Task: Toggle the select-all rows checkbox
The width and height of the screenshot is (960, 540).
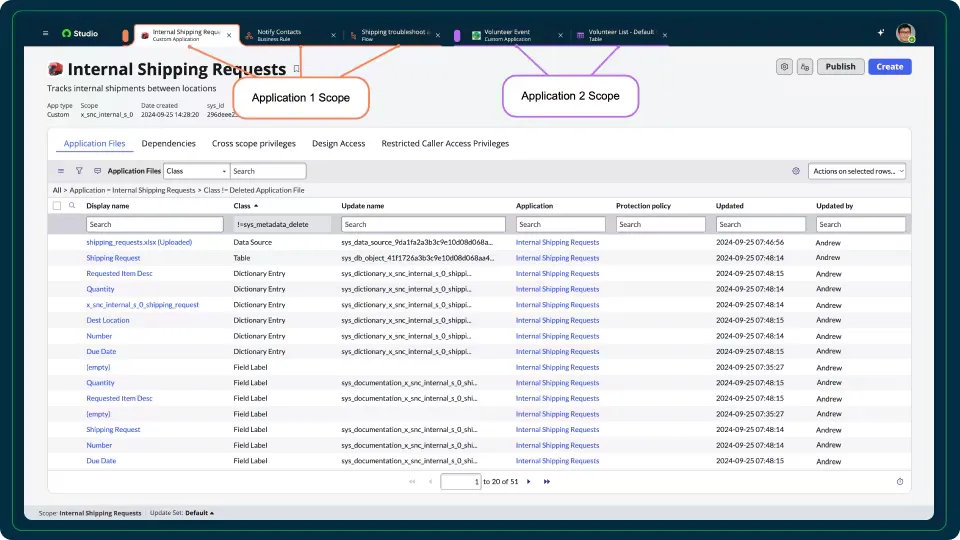Action: 57,206
